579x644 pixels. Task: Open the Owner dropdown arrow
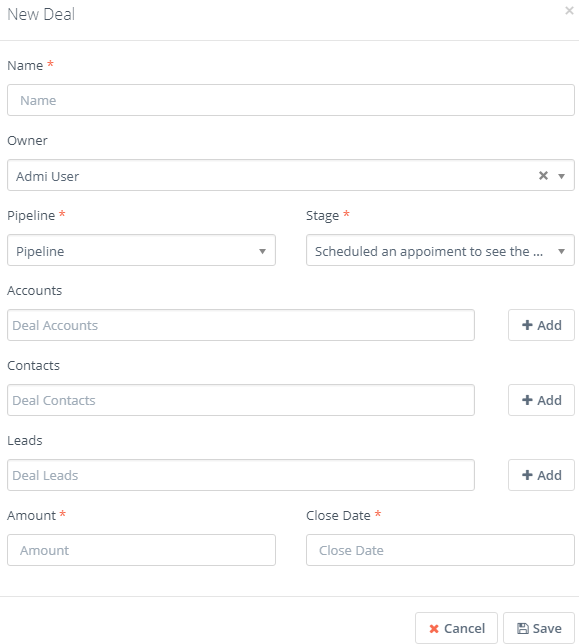[561, 176]
